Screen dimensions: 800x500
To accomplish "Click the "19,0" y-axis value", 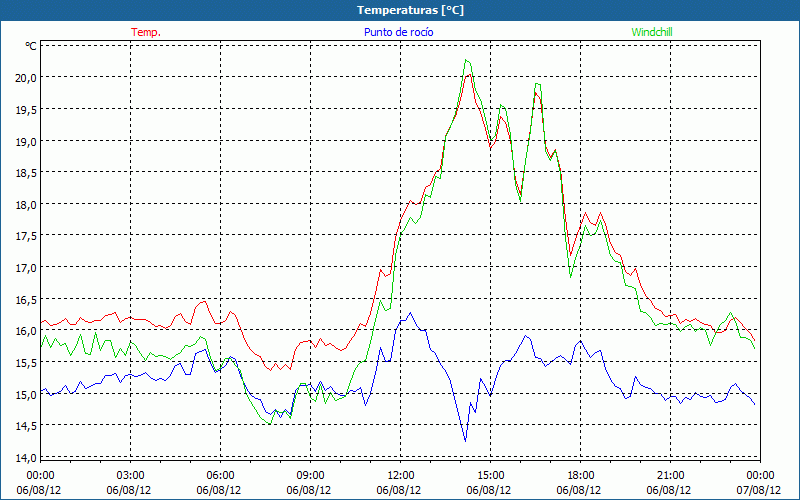I will 27,141.
